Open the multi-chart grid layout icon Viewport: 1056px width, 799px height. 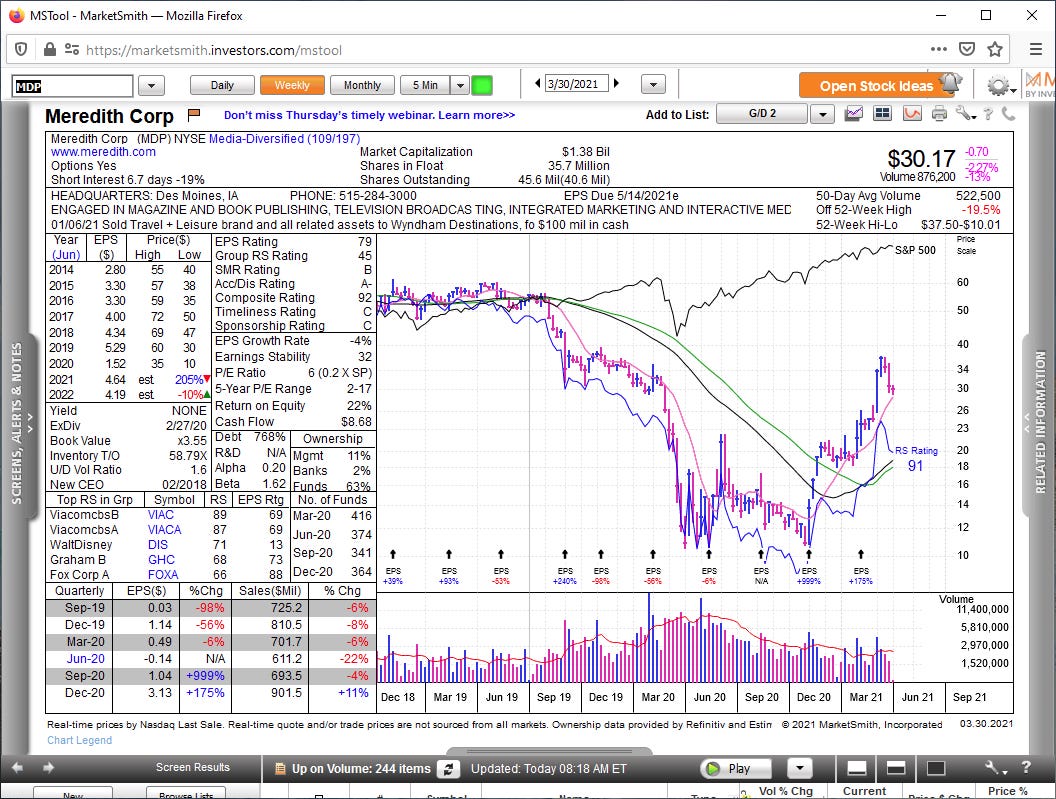[x=882, y=114]
